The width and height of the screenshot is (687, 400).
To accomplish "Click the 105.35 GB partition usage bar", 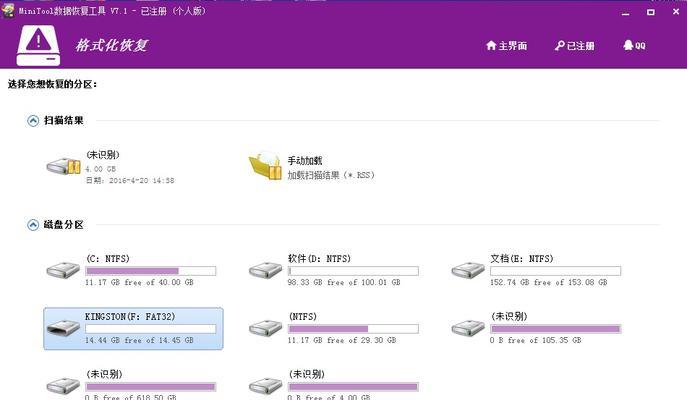I will (556, 329).
